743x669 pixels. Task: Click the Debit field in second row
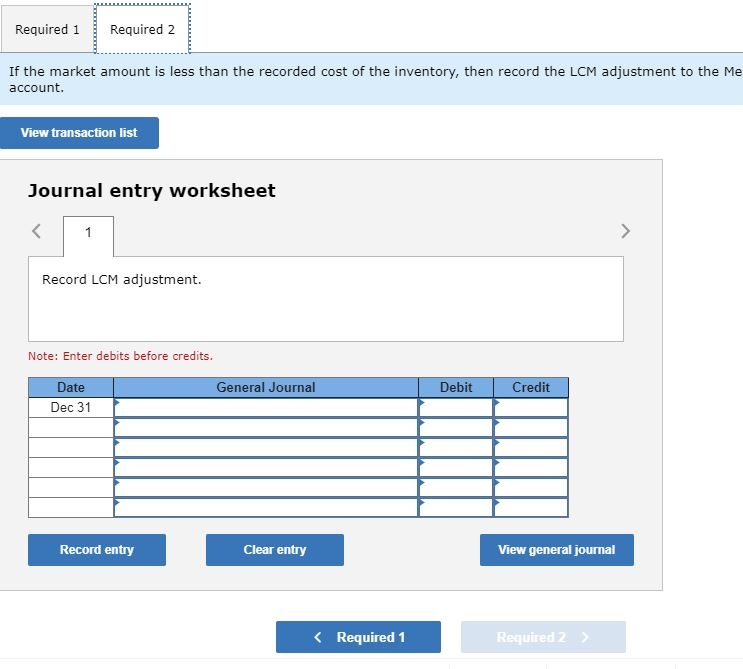point(456,428)
